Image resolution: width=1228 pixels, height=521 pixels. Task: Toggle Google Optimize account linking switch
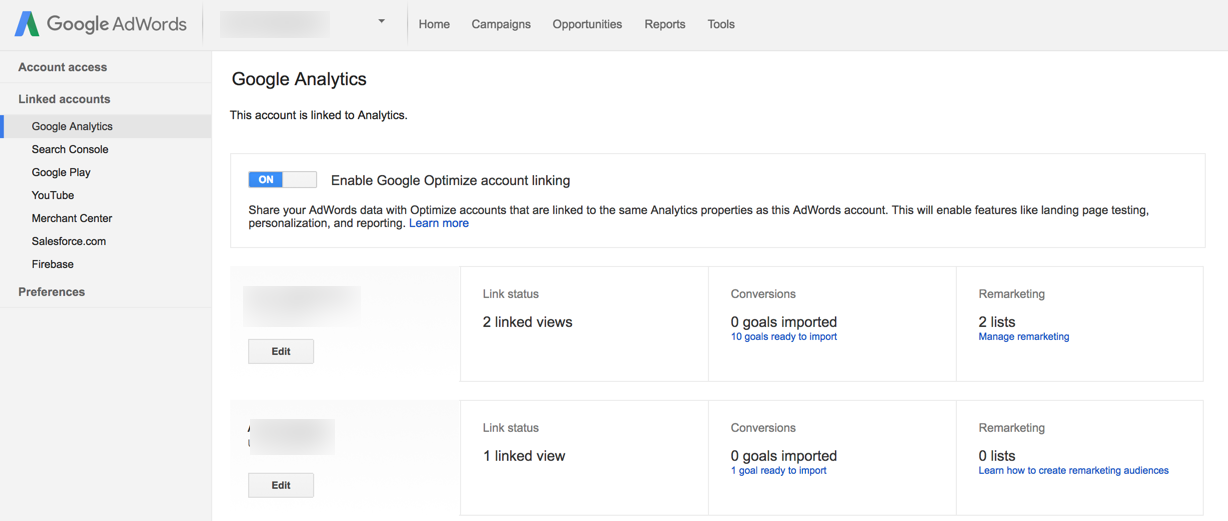coord(282,180)
